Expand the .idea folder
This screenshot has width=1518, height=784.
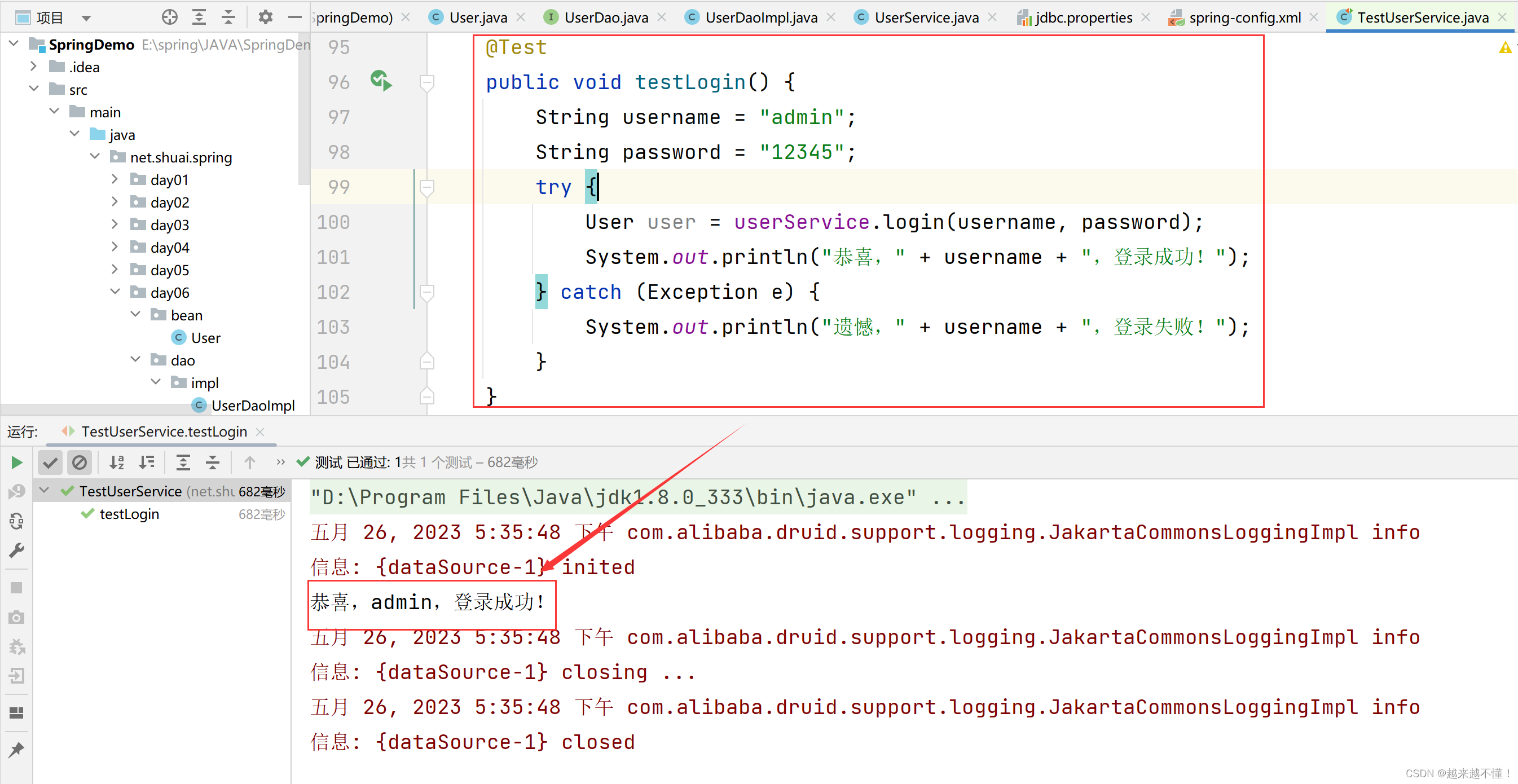pyautogui.click(x=34, y=66)
